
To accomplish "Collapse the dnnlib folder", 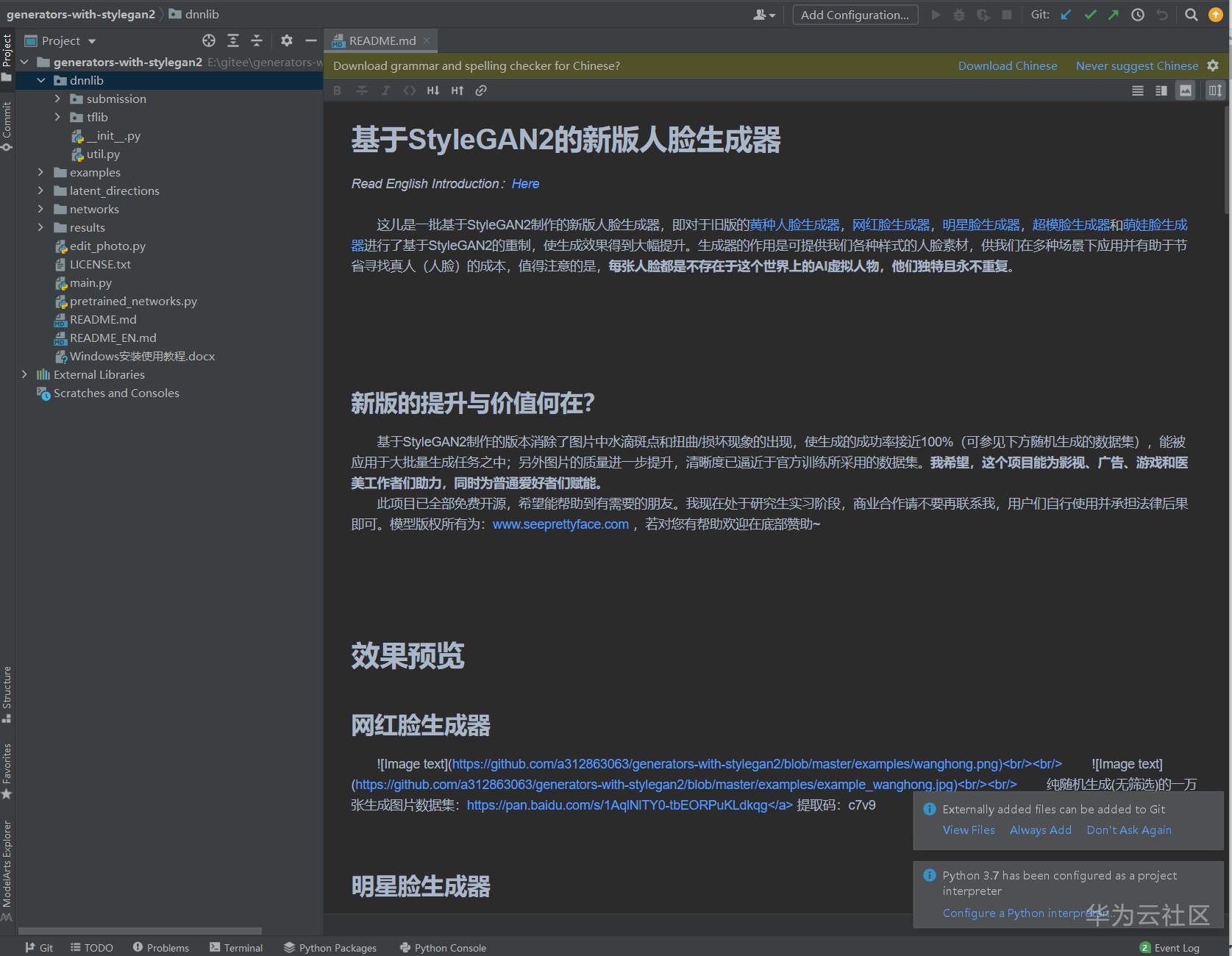I will pos(41,80).
